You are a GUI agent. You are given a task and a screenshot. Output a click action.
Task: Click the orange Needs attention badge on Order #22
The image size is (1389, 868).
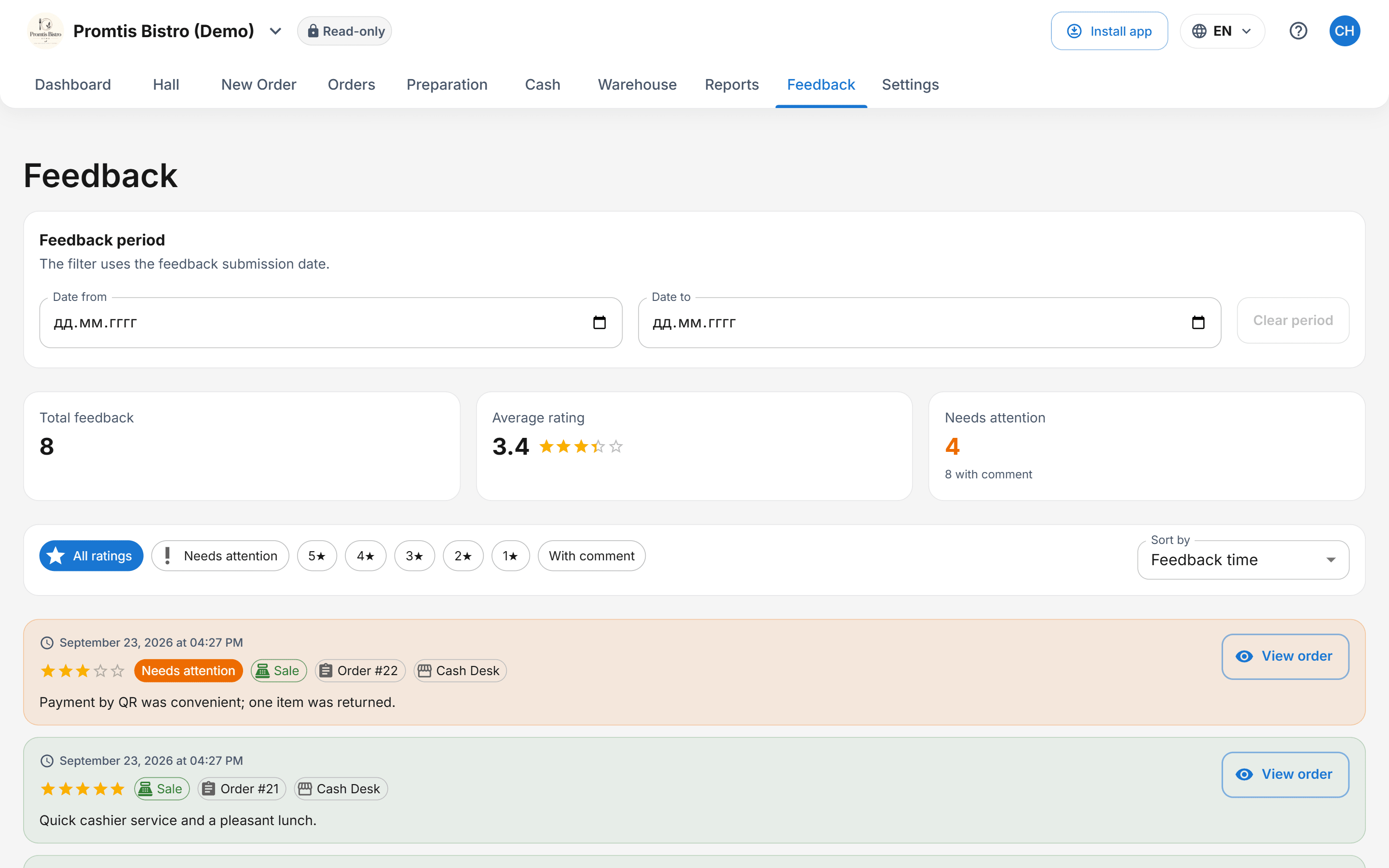point(188,670)
